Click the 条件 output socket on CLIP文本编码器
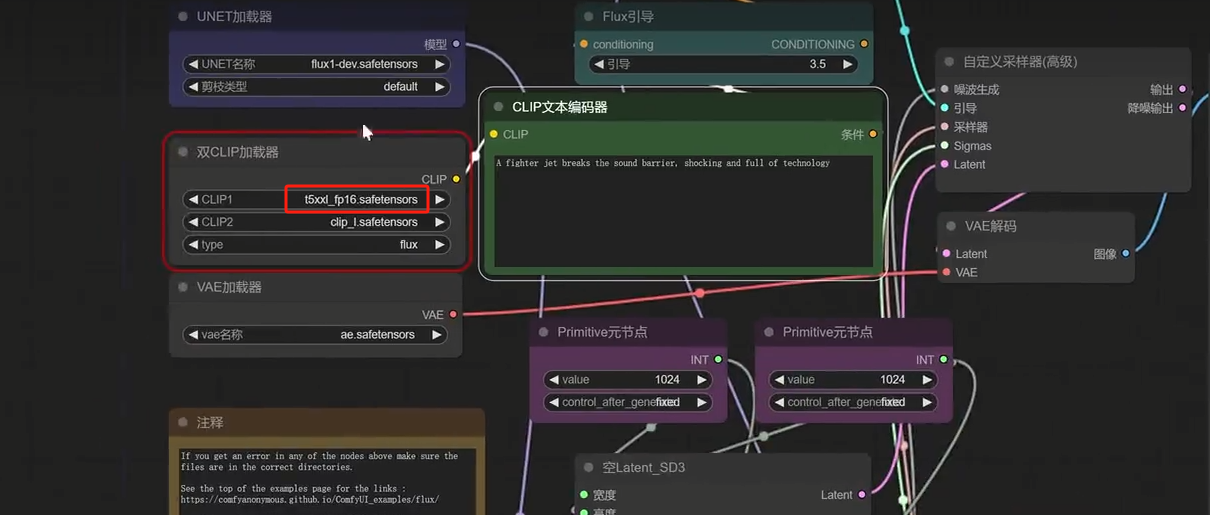The image size is (1210, 515). [x=873, y=134]
